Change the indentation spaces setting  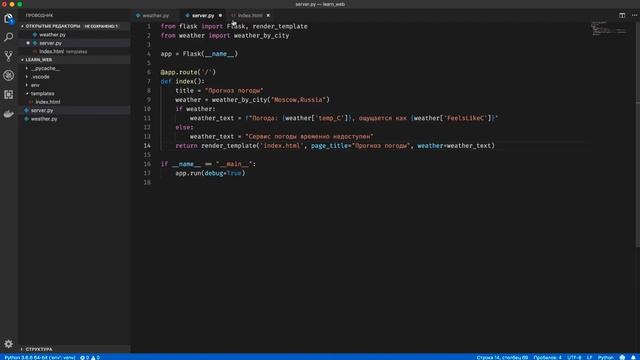tap(547, 357)
